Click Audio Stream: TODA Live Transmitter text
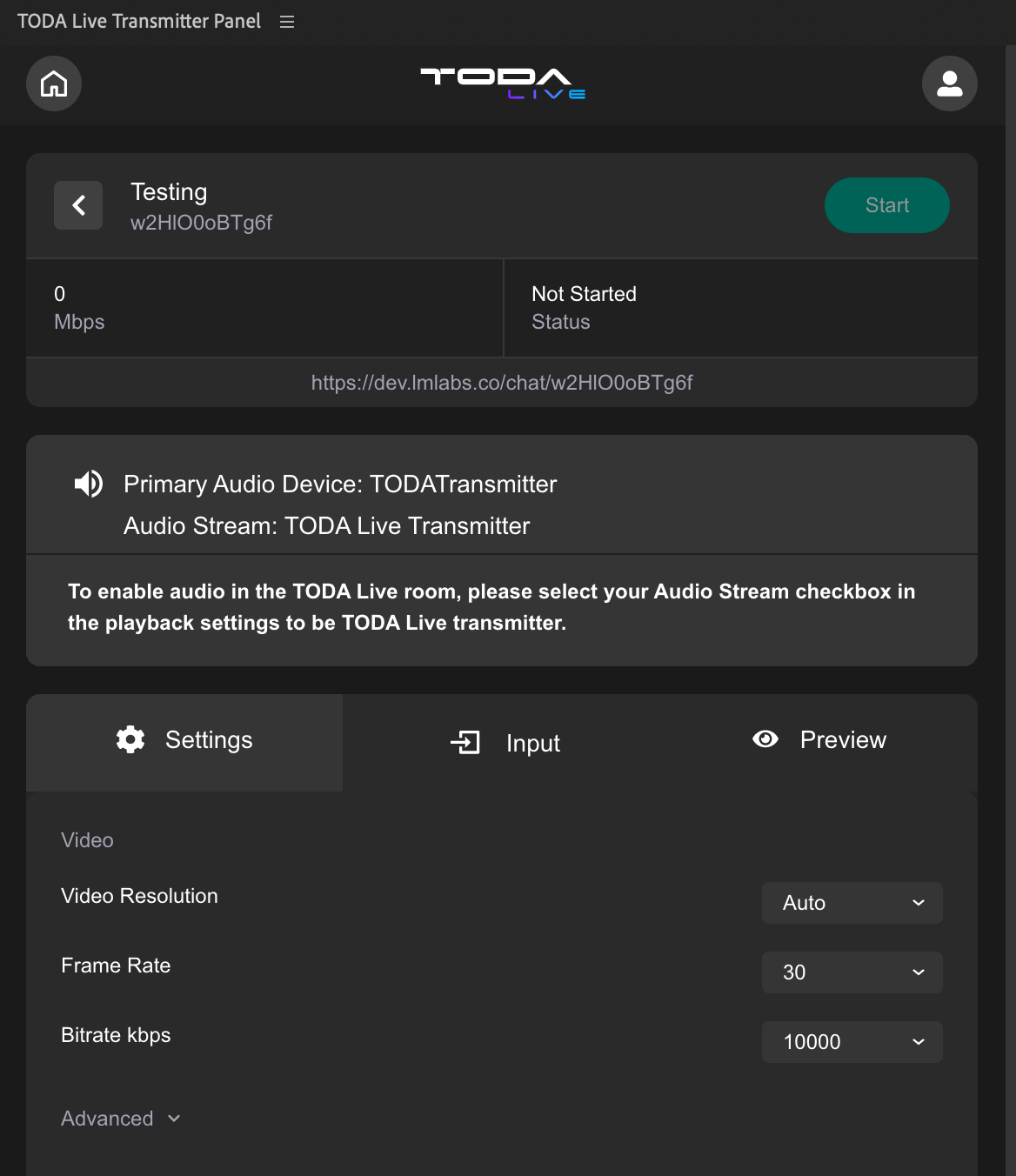This screenshot has height=1176, width=1016. coord(326,526)
